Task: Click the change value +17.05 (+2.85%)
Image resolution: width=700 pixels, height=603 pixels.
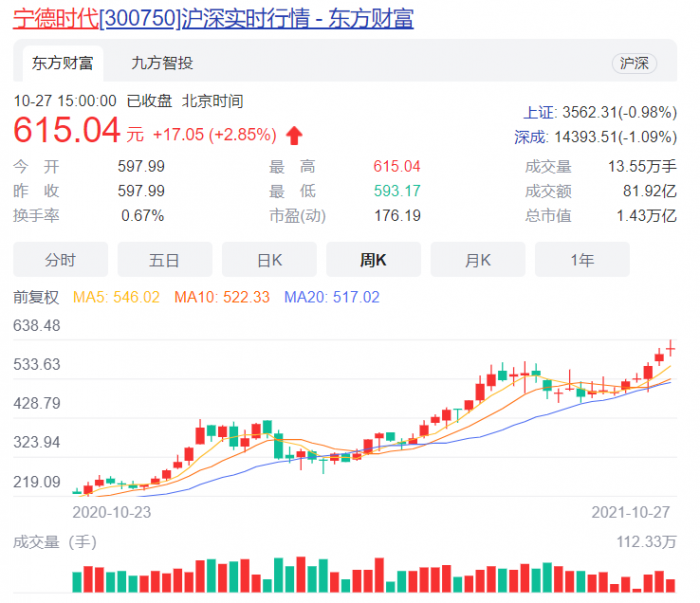Action: click(x=215, y=134)
